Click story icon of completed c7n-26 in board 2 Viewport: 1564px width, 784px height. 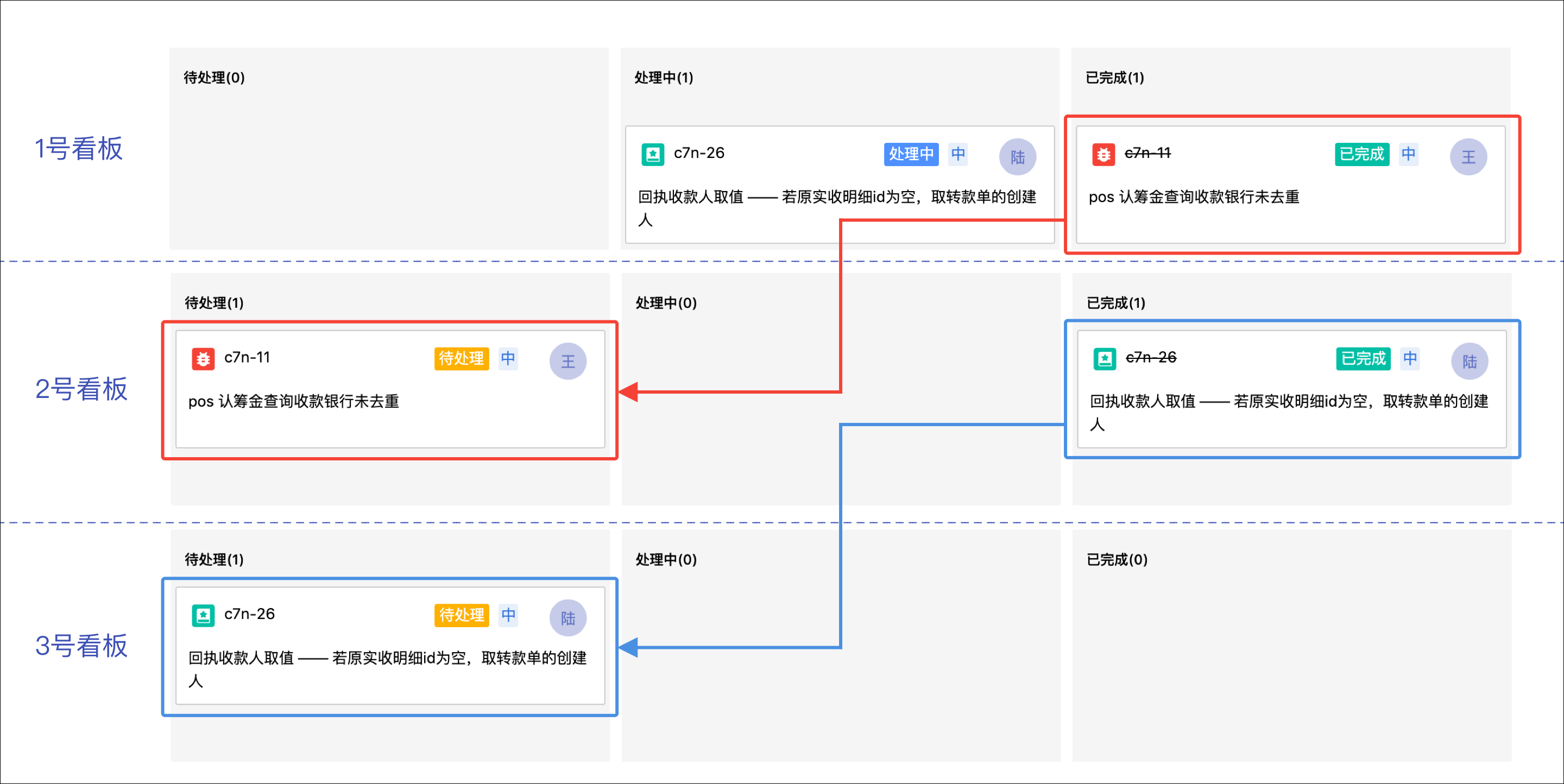(x=1105, y=359)
